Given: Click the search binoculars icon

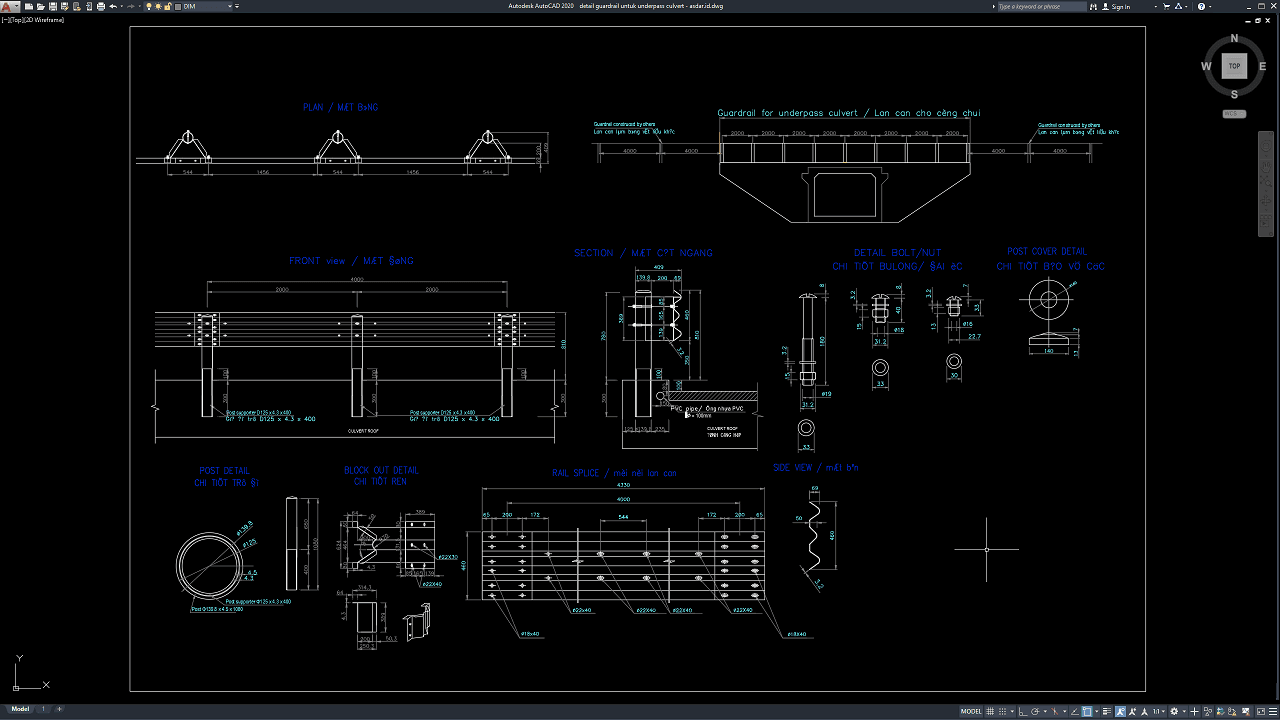Looking at the screenshot, I should [x=1093, y=6].
